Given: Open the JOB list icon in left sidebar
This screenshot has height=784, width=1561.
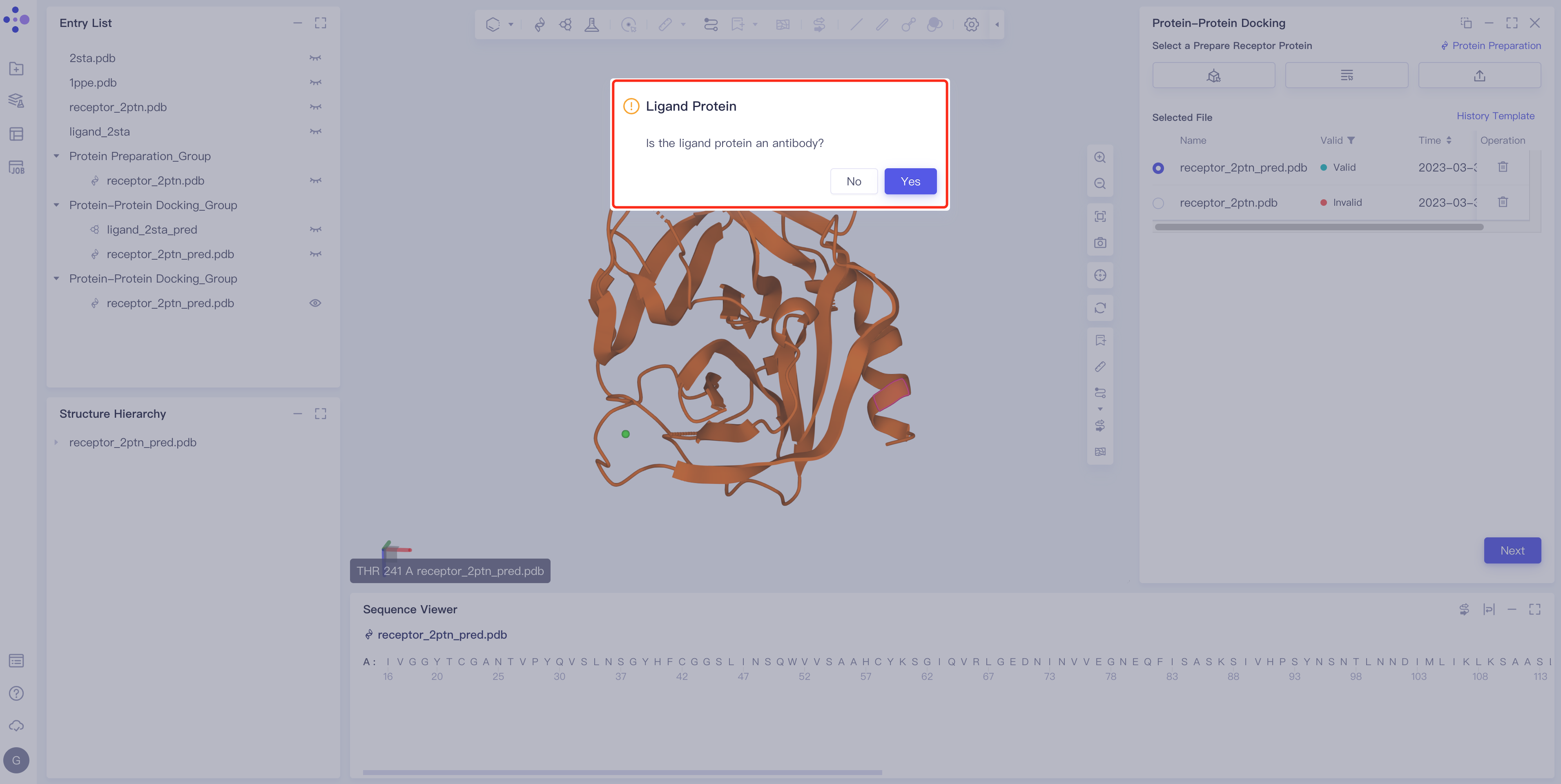Looking at the screenshot, I should [x=16, y=167].
